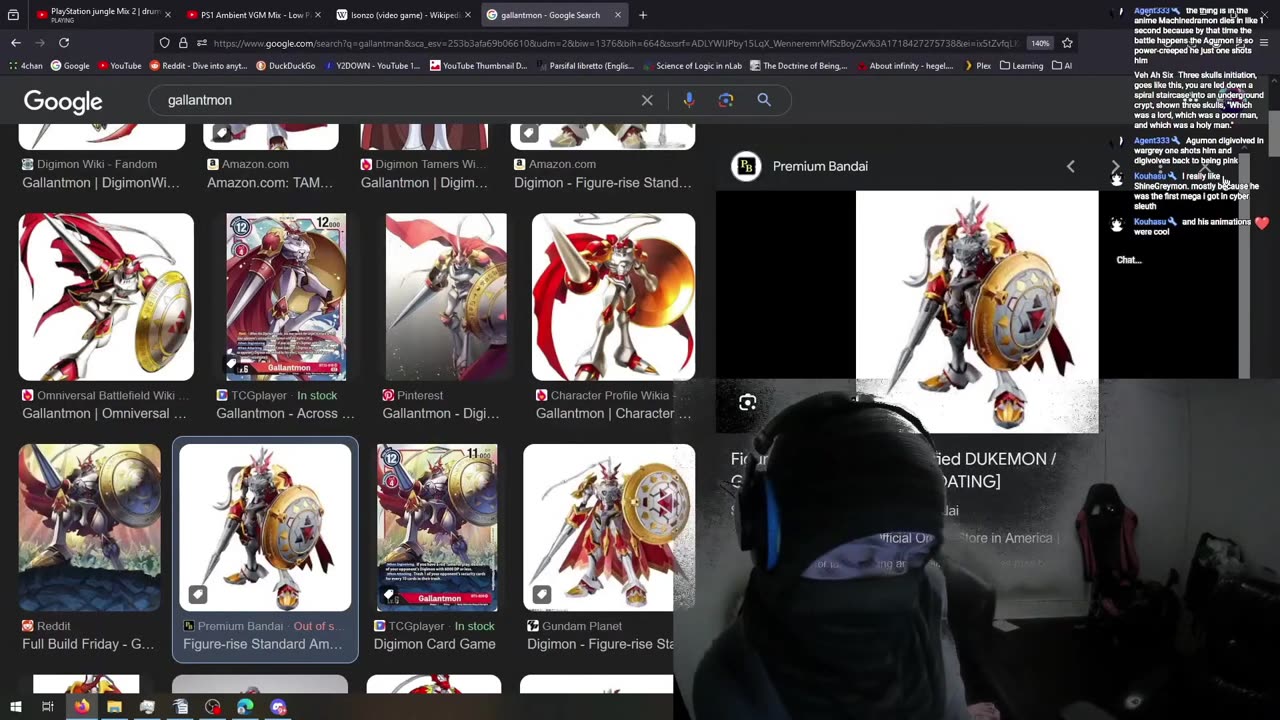Search inside preview image with Lens
1280x720 pixels.
click(747, 403)
